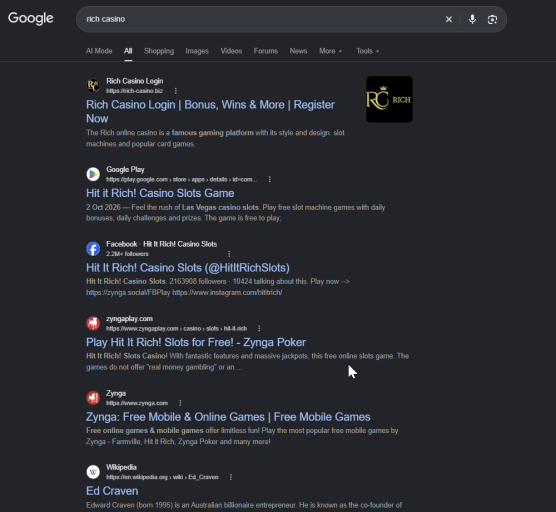Open Google Lens image search icon
Image resolution: width=556 pixels, height=512 pixels.
point(492,20)
